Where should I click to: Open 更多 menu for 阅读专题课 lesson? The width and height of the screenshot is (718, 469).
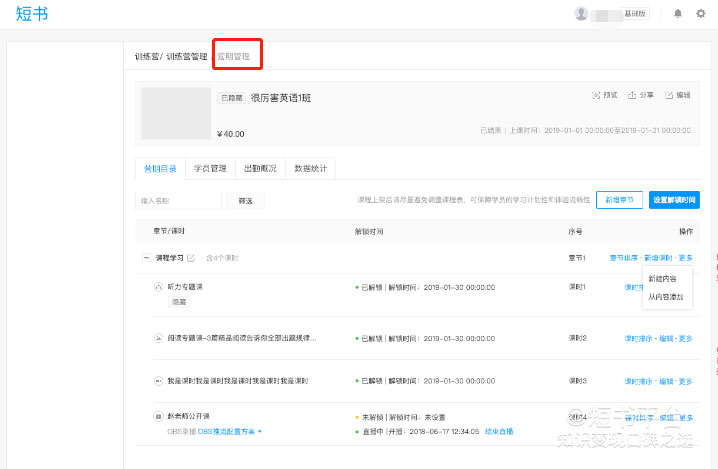[x=685, y=339]
